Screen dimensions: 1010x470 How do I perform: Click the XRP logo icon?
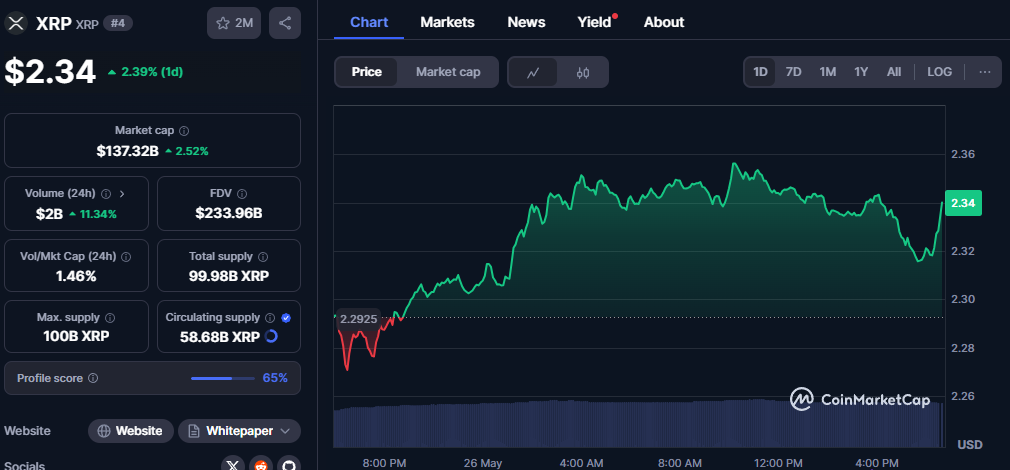point(15,23)
